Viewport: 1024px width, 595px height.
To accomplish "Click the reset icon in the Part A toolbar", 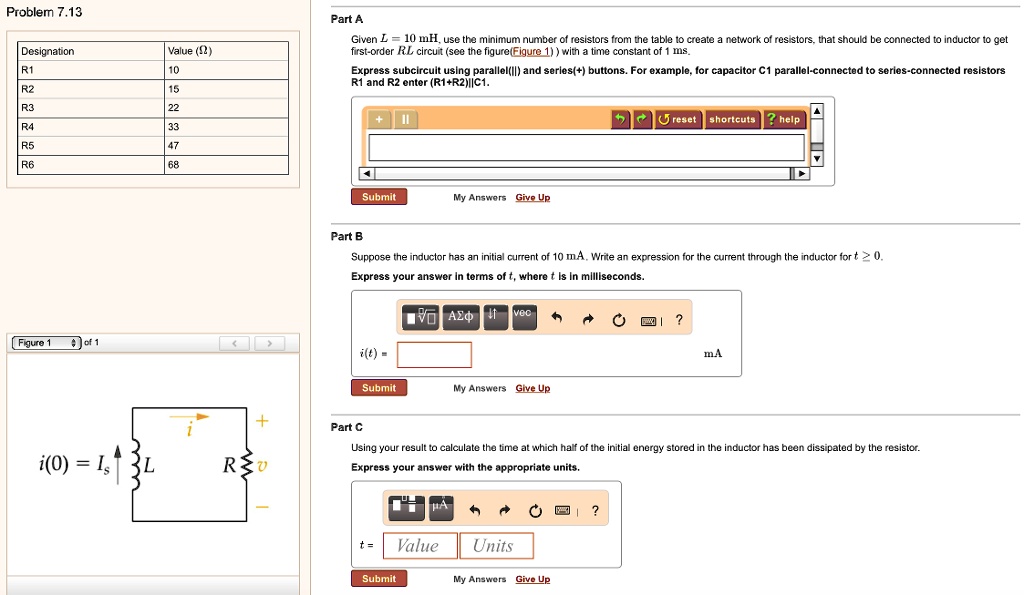I will click(x=677, y=119).
